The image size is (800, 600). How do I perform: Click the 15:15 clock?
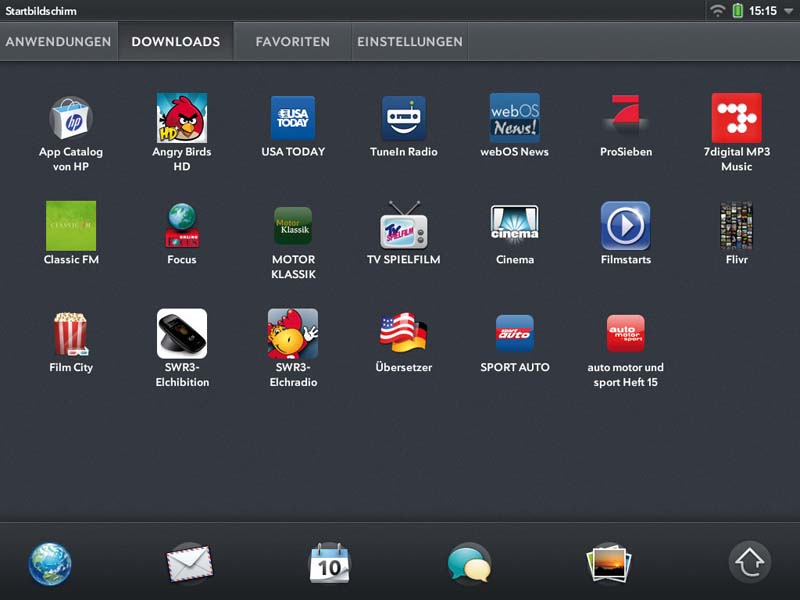click(762, 11)
